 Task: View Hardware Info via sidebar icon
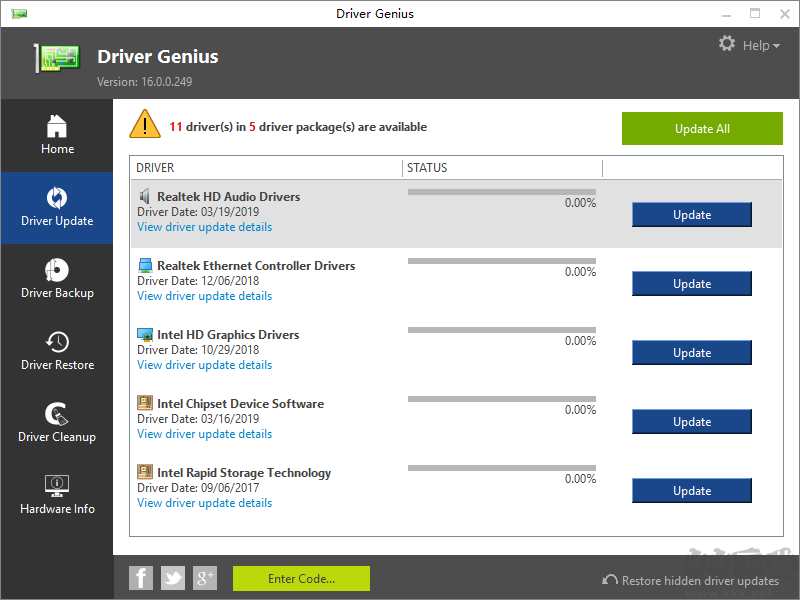[57, 495]
